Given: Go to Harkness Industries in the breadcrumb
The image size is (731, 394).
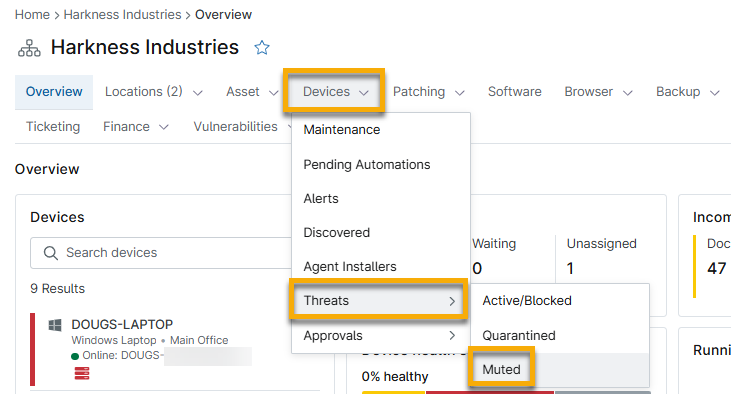Looking at the screenshot, I should point(122,15).
